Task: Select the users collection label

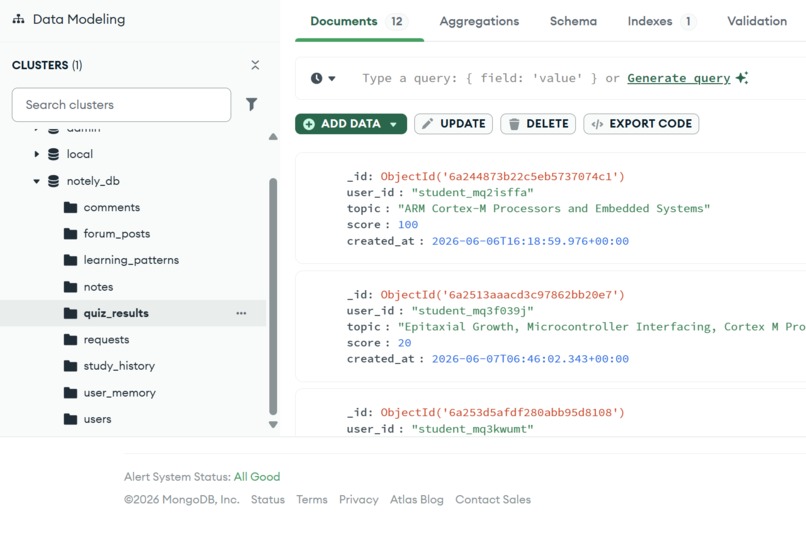Action: click(98, 419)
